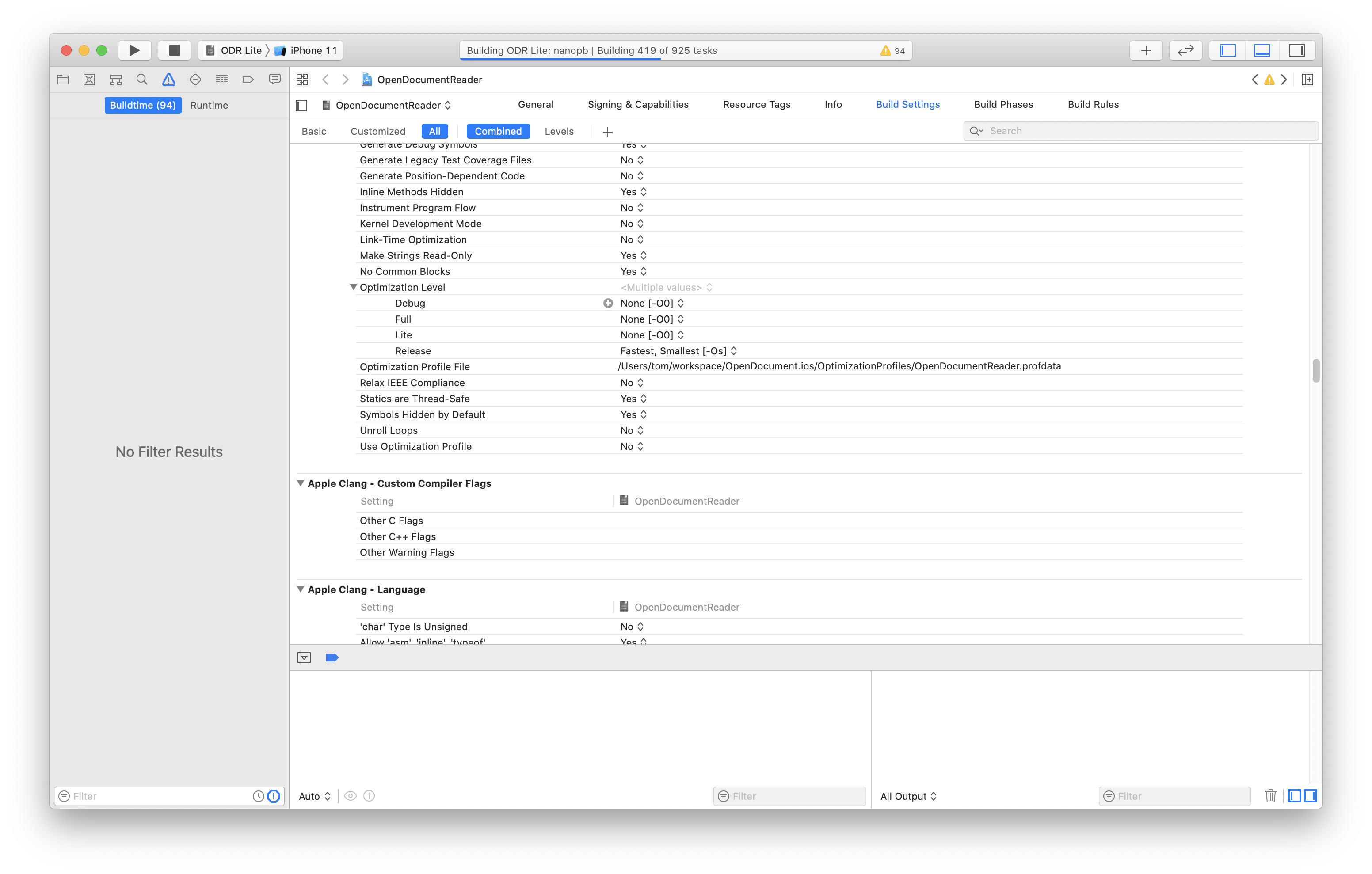Select the Runtime issues filter

[209, 105]
